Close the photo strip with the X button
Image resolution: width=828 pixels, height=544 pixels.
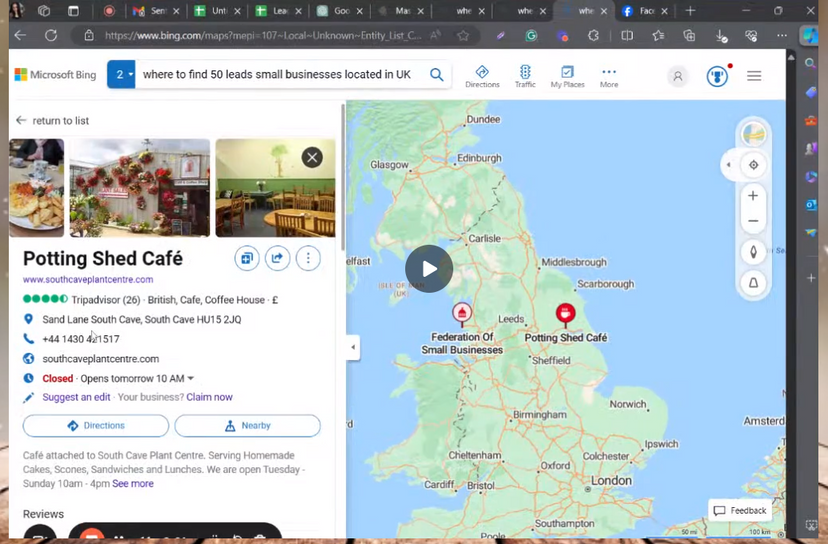pyautogui.click(x=312, y=157)
